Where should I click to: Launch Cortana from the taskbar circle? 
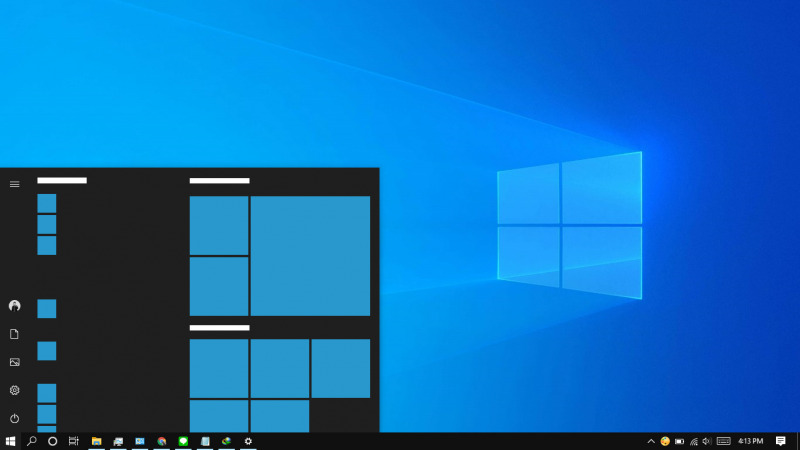click(53, 441)
